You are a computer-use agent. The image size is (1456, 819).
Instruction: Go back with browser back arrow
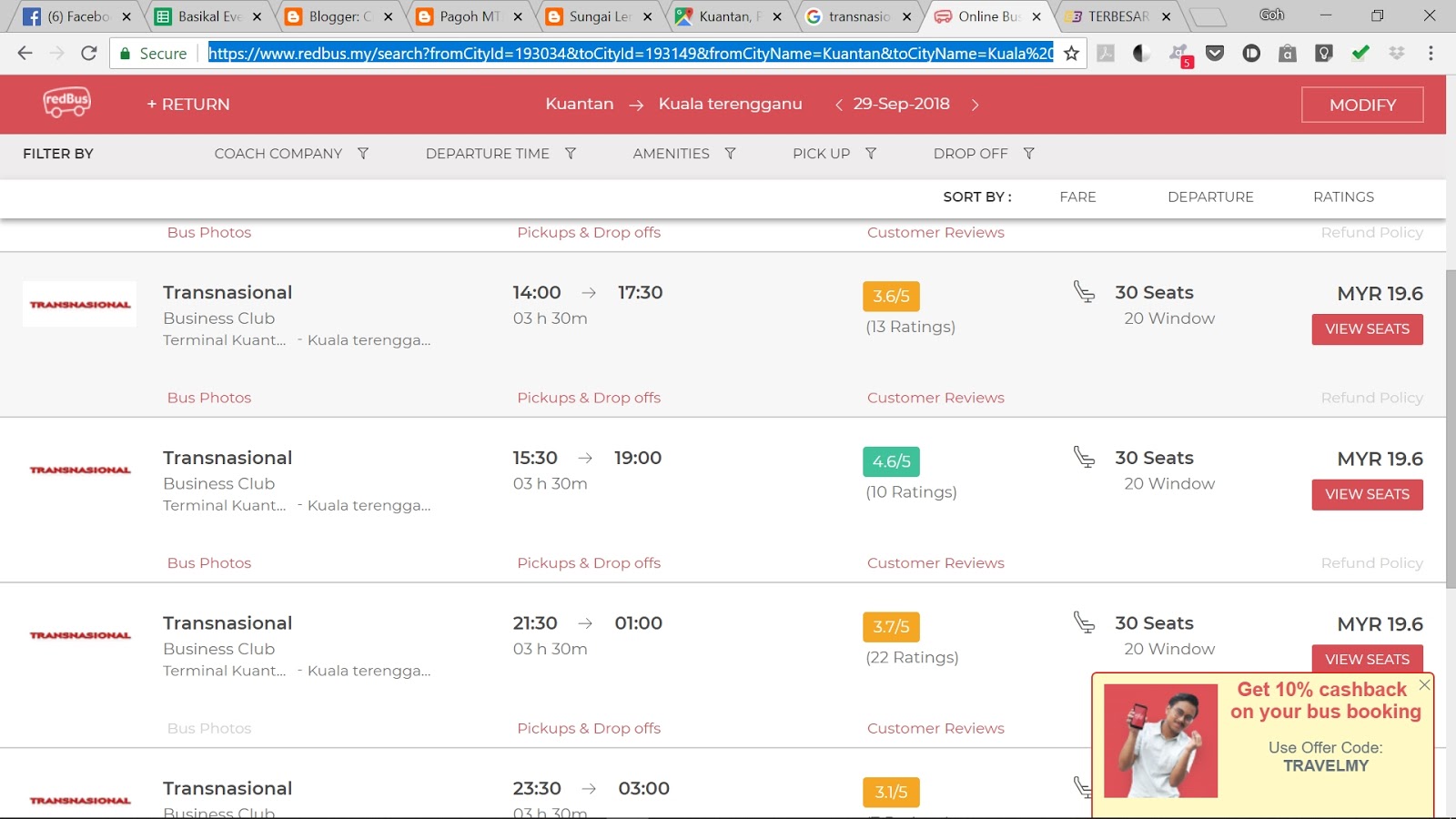tap(25, 54)
